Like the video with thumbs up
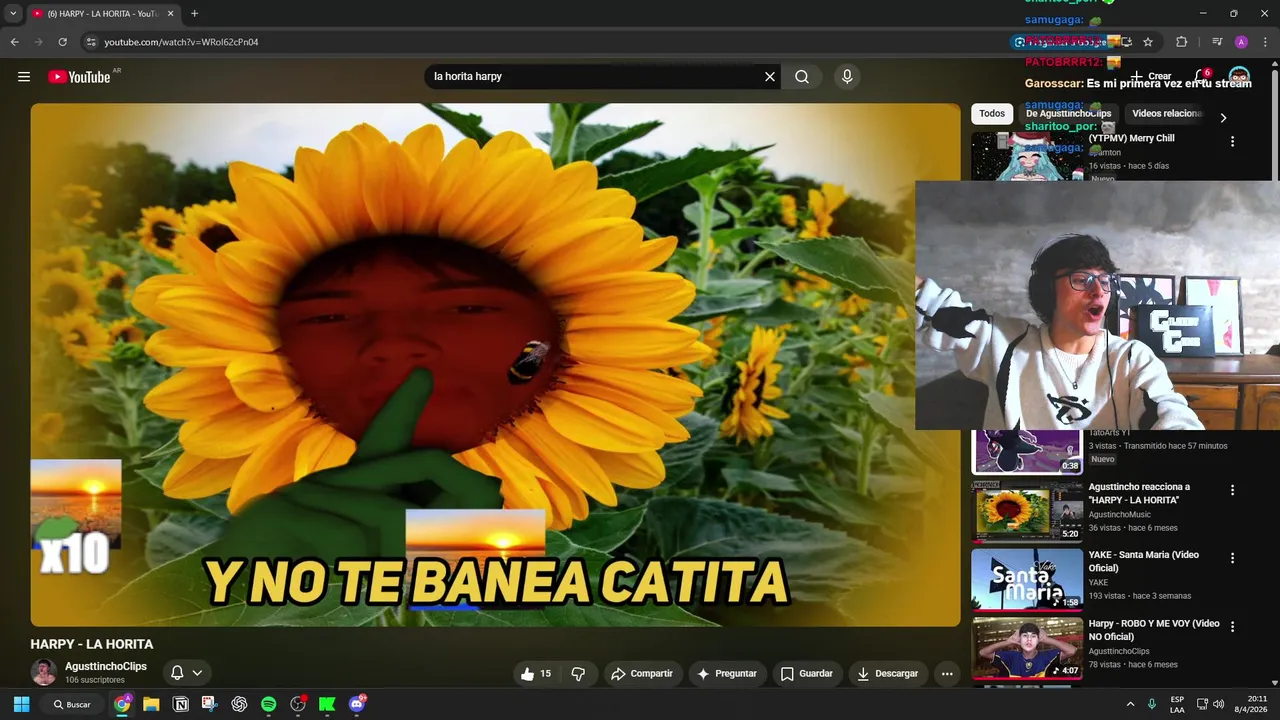Viewport: 1280px width, 720px height. (536, 674)
